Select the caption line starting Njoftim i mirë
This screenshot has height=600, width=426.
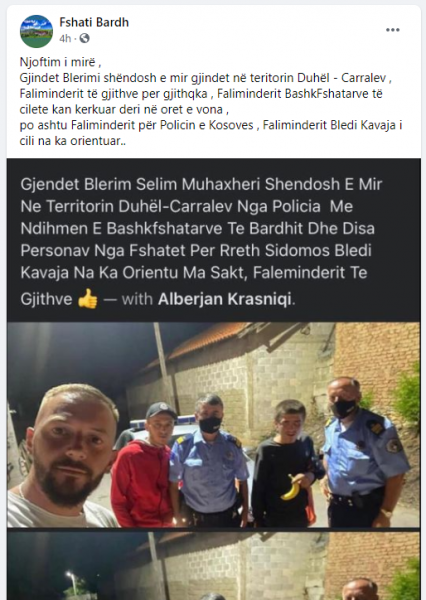(60, 62)
